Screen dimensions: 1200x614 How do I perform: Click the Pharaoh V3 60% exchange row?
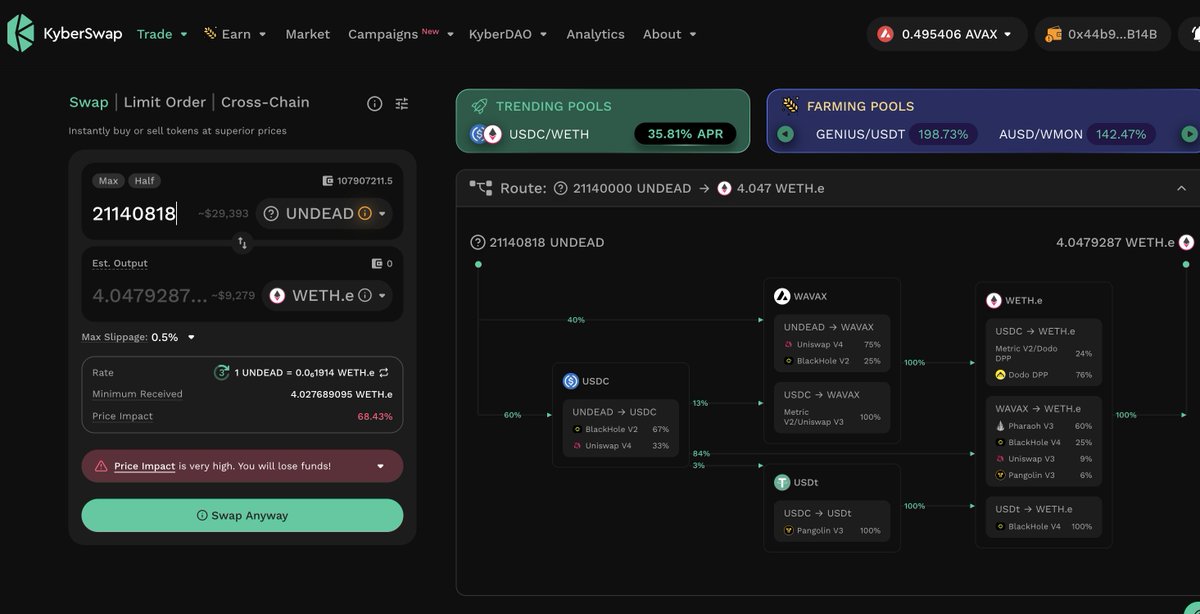pyautogui.click(x=1044, y=426)
